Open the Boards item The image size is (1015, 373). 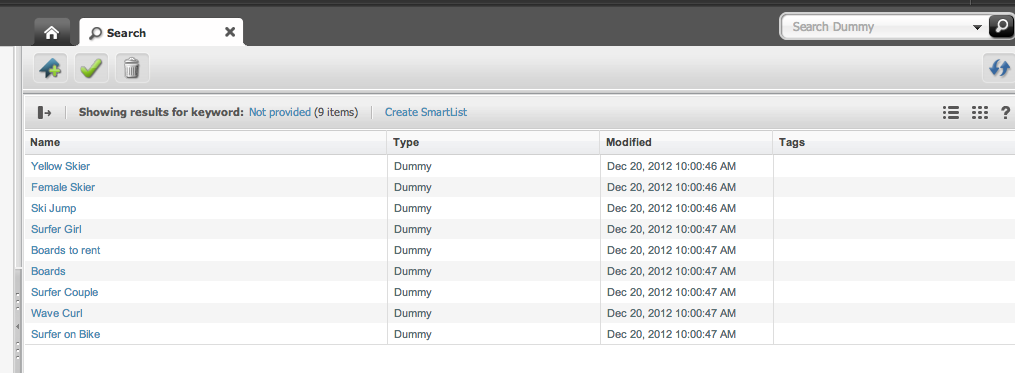coord(48,271)
